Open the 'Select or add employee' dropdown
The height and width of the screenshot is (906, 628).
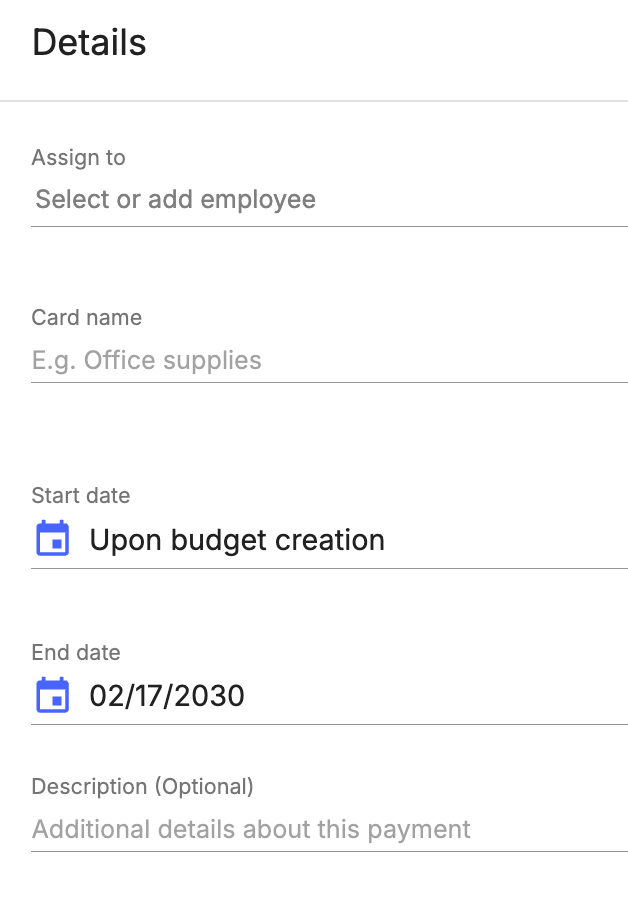point(329,200)
